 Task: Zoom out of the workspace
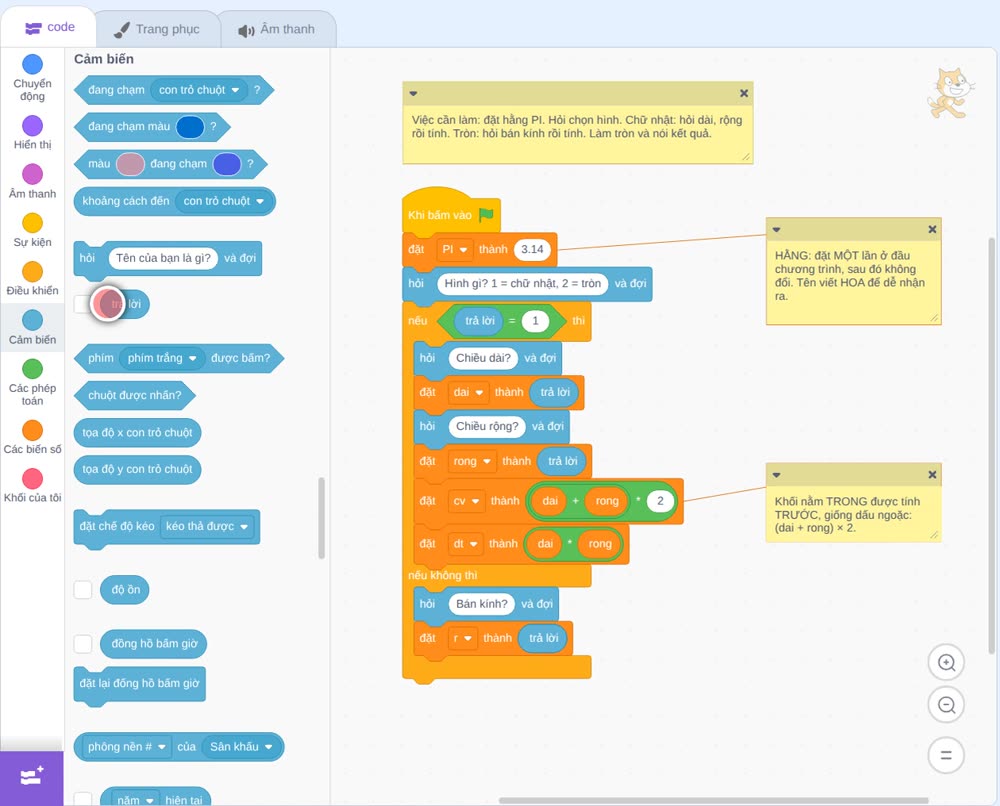pyautogui.click(x=946, y=705)
